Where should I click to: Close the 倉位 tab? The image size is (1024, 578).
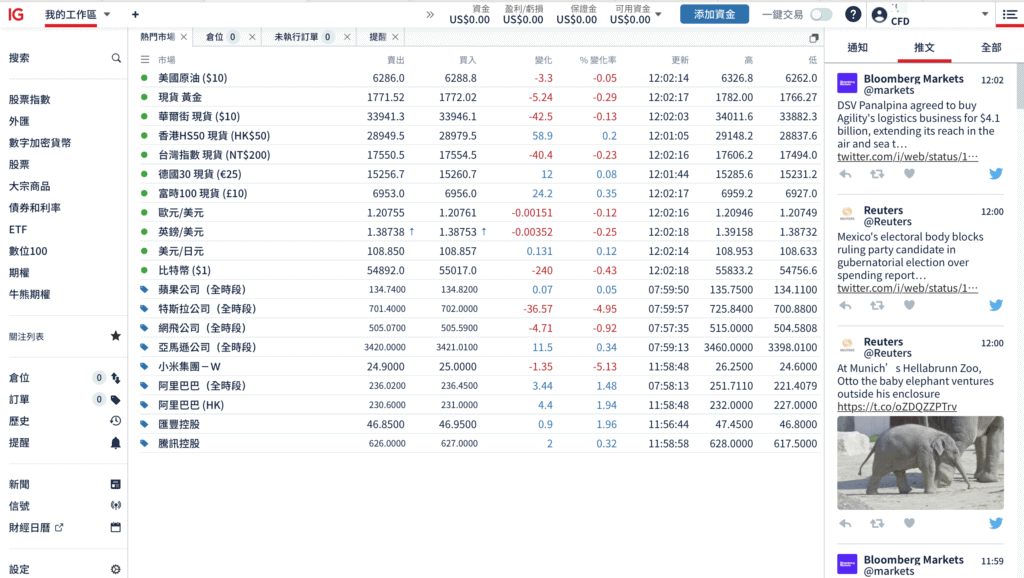pos(252,37)
